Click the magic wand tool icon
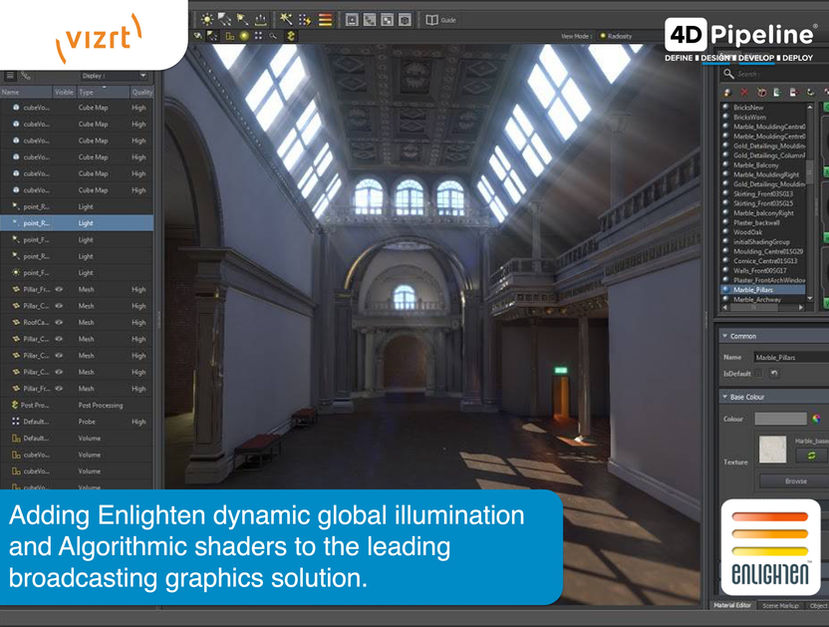This screenshot has width=829, height=627. (286, 20)
